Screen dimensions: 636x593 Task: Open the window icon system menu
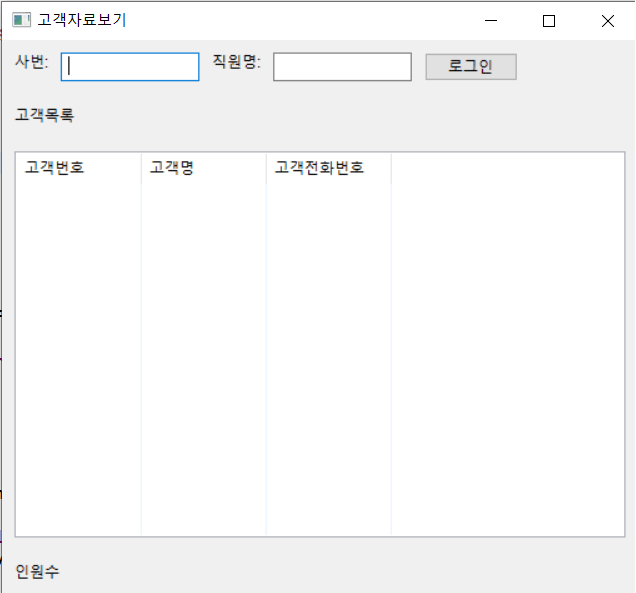tap(21, 20)
